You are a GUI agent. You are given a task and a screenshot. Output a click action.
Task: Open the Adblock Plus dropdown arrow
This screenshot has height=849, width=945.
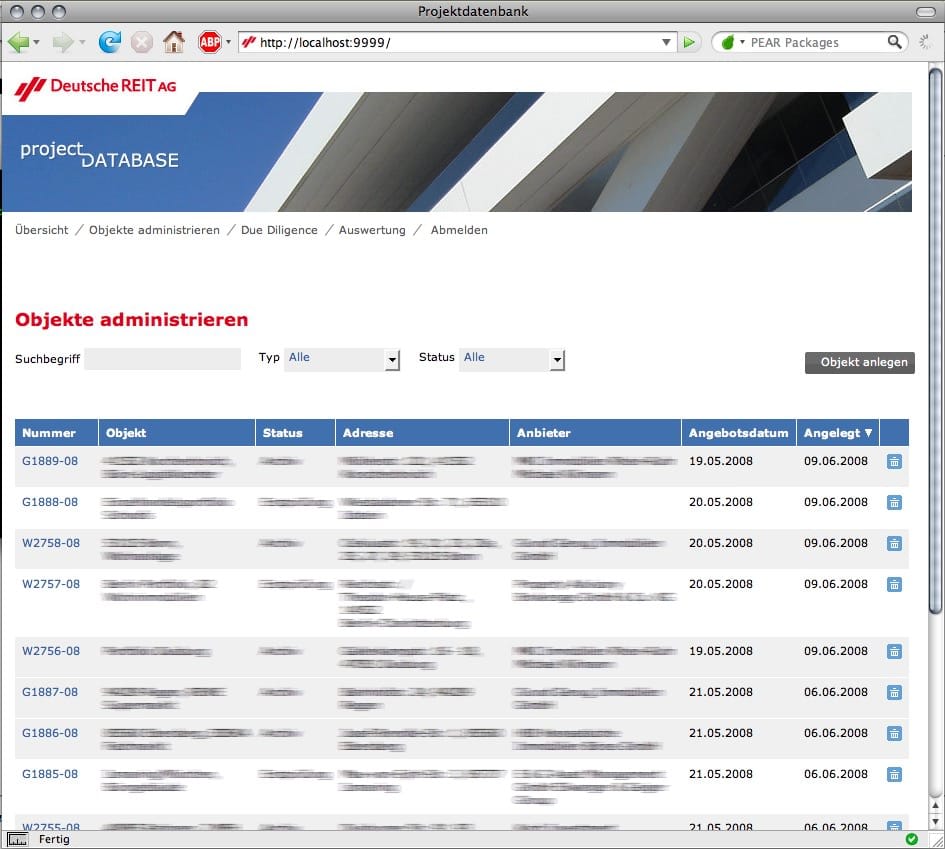click(228, 42)
